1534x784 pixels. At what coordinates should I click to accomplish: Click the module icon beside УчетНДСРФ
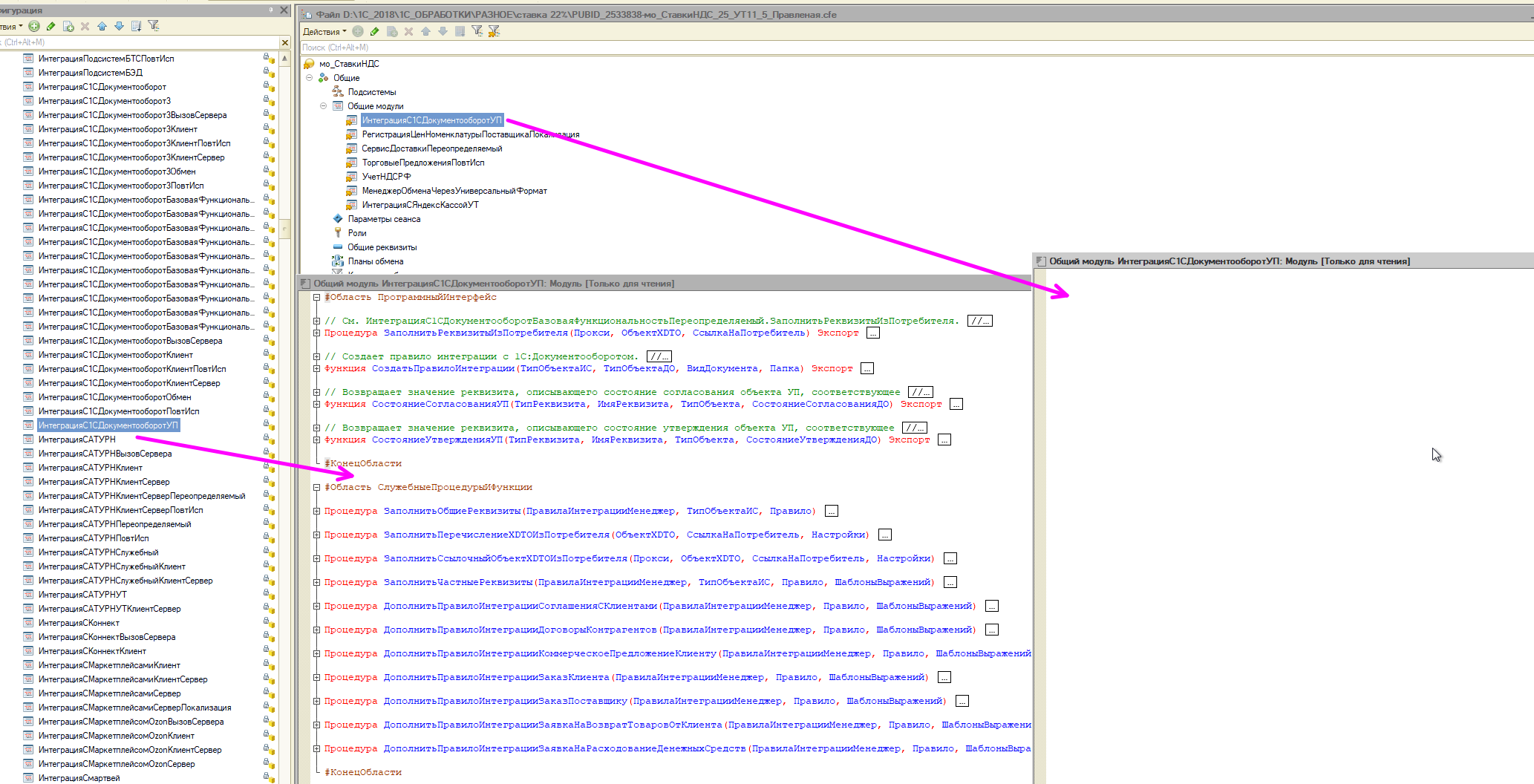[351, 177]
